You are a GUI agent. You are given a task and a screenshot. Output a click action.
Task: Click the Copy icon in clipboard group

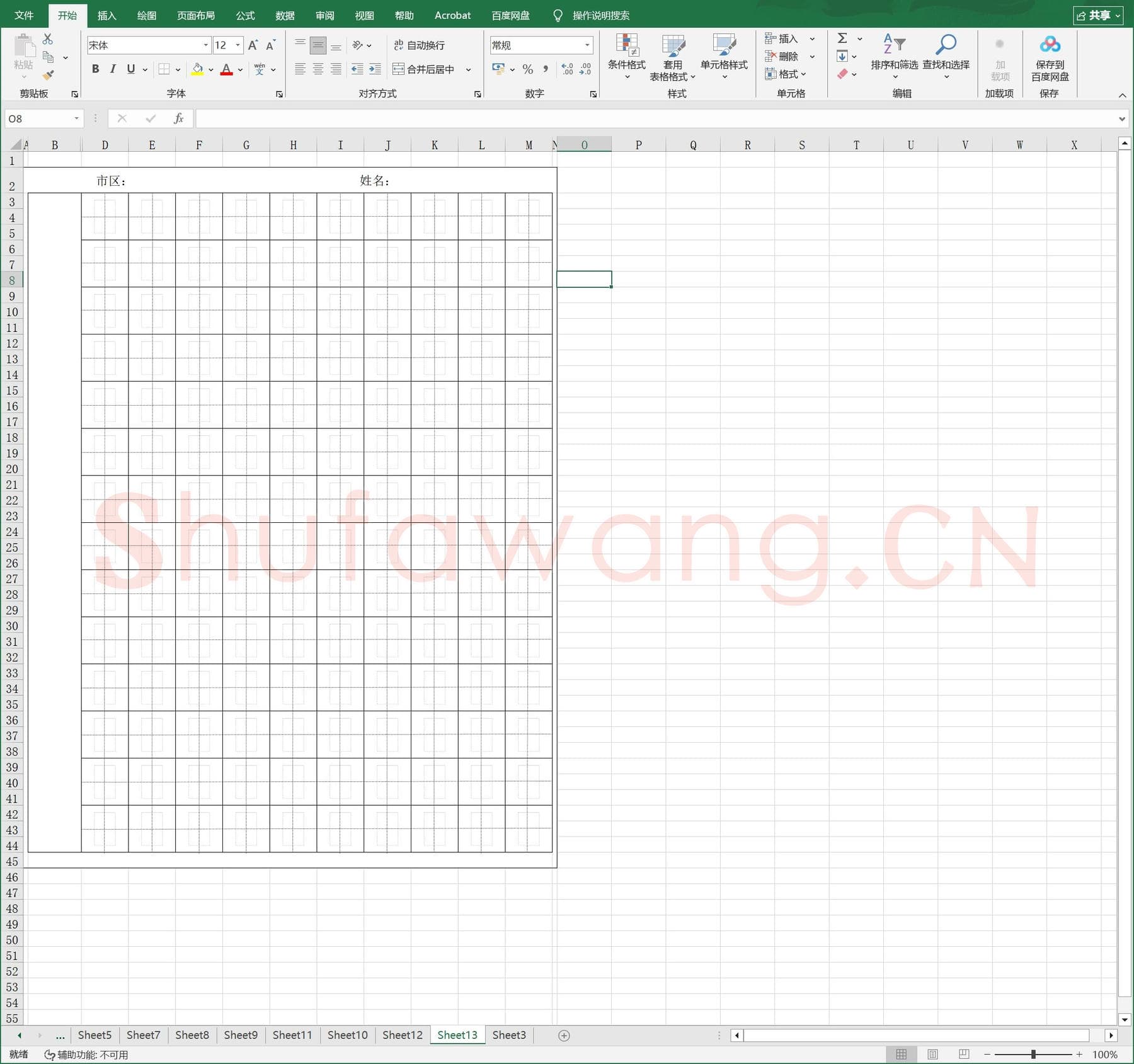click(x=48, y=57)
